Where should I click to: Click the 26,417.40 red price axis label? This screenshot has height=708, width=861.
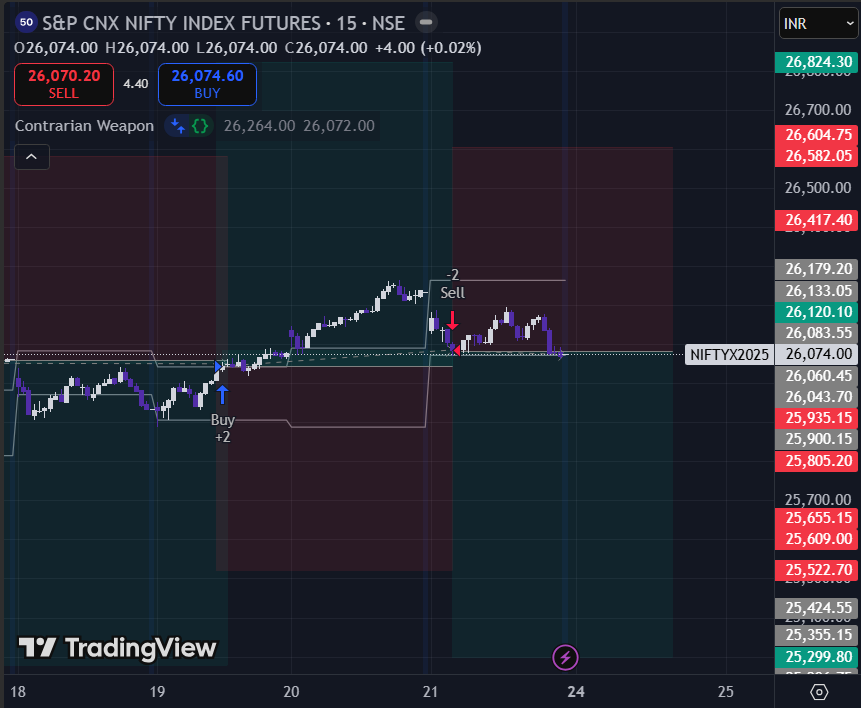(x=818, y=220)
